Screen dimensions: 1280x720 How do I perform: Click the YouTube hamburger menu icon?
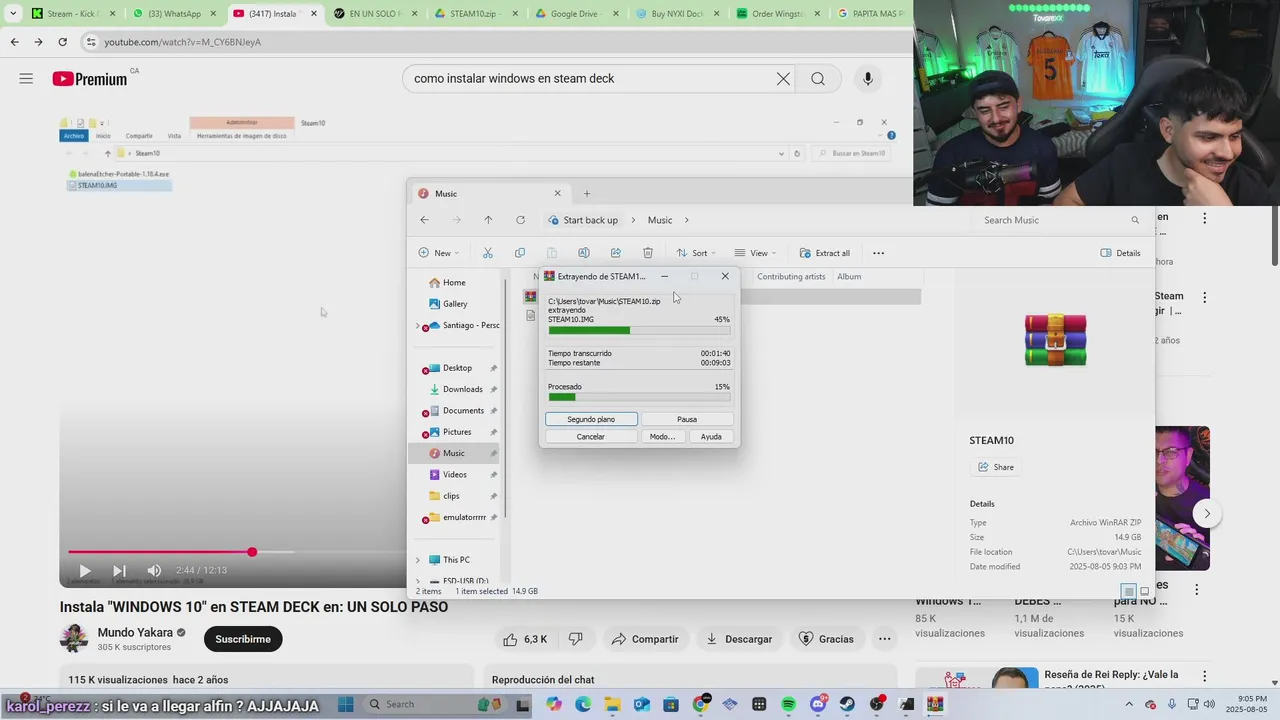(26, 78)
